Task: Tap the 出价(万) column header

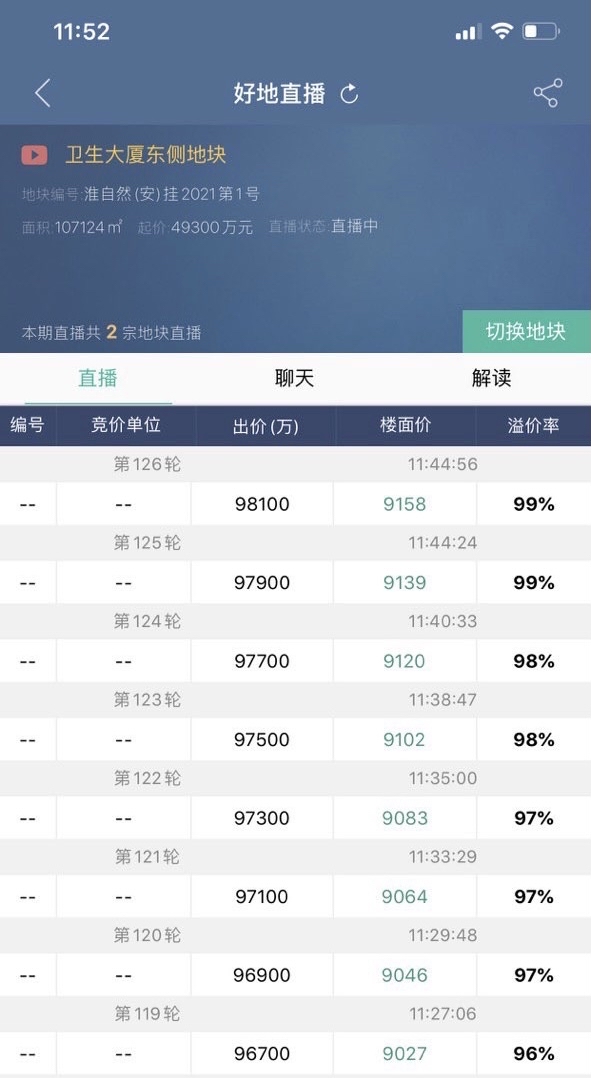Action: [266, 426]
